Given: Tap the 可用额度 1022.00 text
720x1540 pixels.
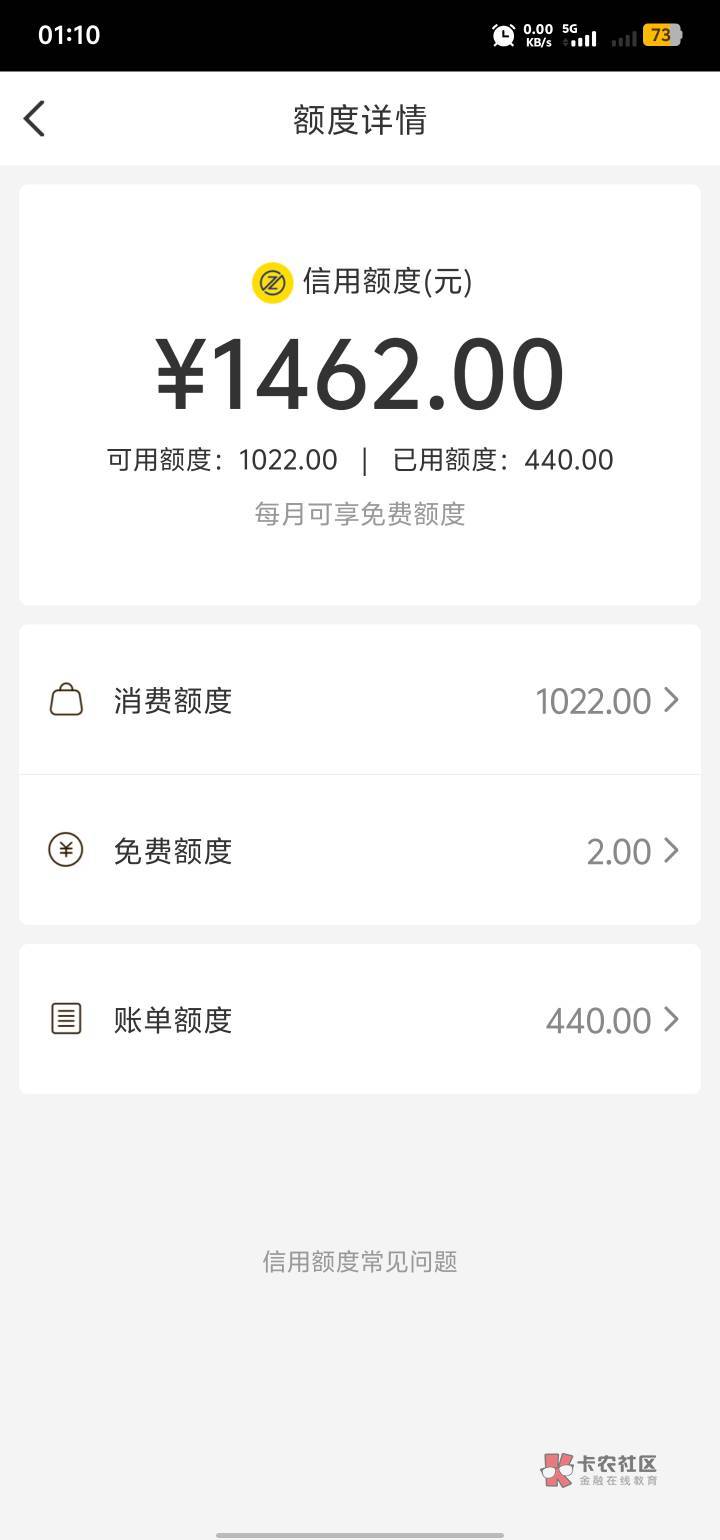Looking at the screenshot, I should [222, 460].
